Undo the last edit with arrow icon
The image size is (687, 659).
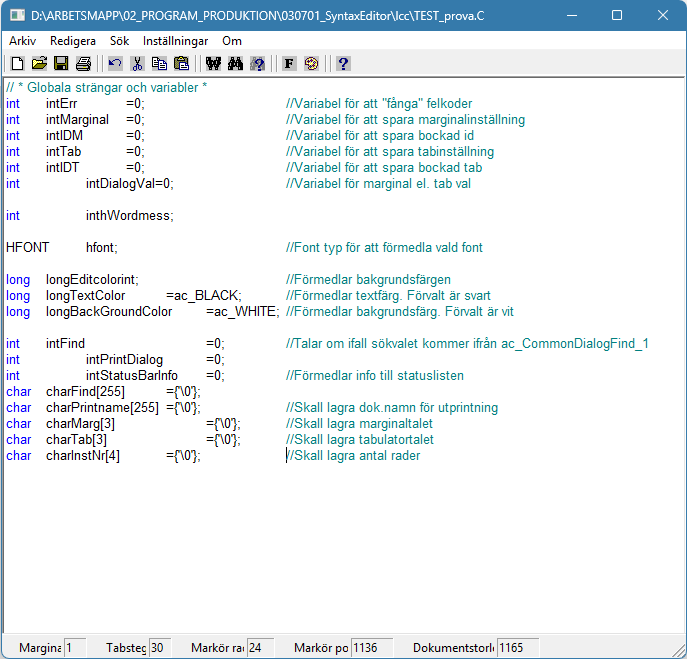coord(115,64)
